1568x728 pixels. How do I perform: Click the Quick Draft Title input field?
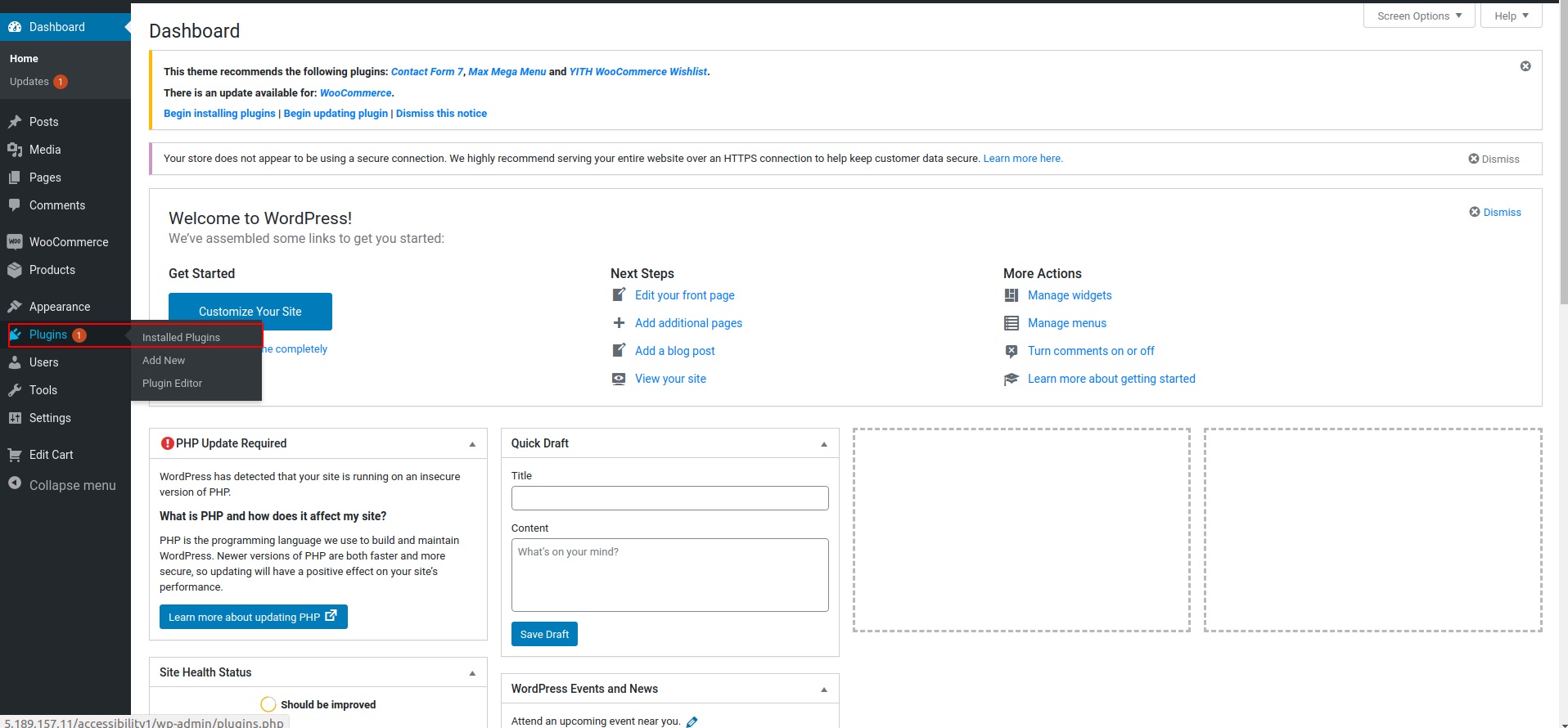coord(669,498)
